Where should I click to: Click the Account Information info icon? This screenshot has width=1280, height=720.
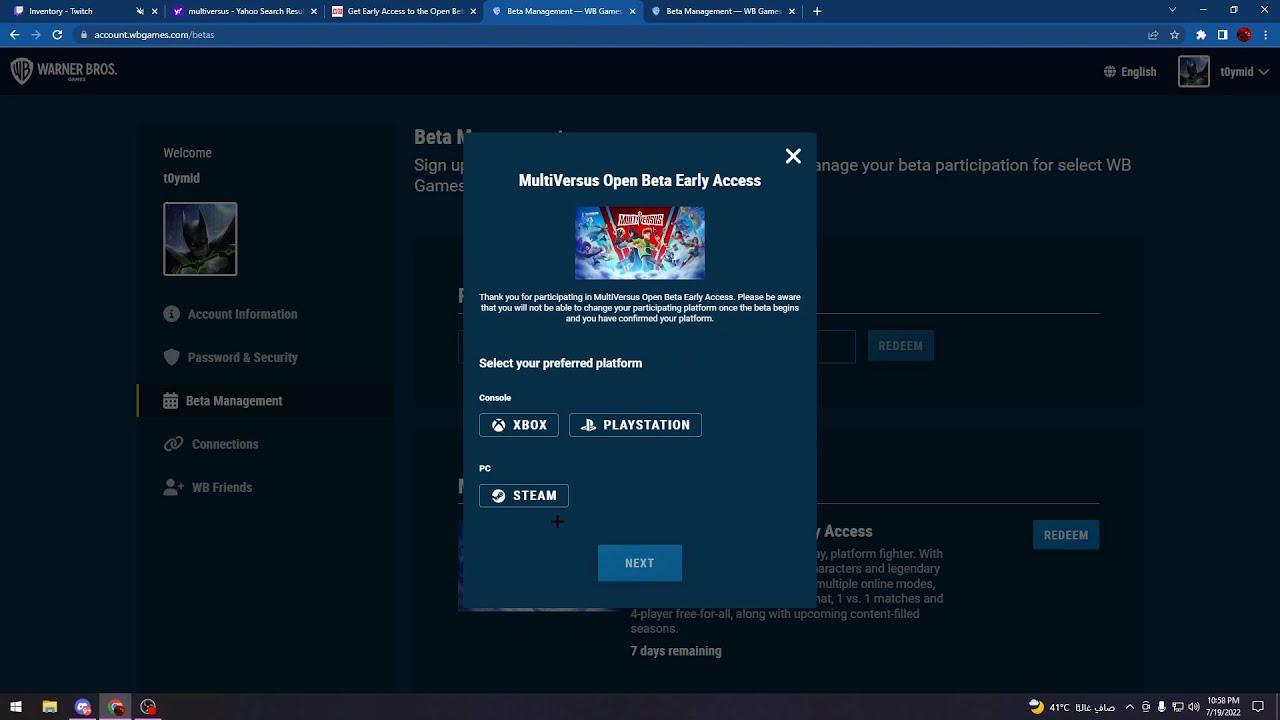click(171, 314)
